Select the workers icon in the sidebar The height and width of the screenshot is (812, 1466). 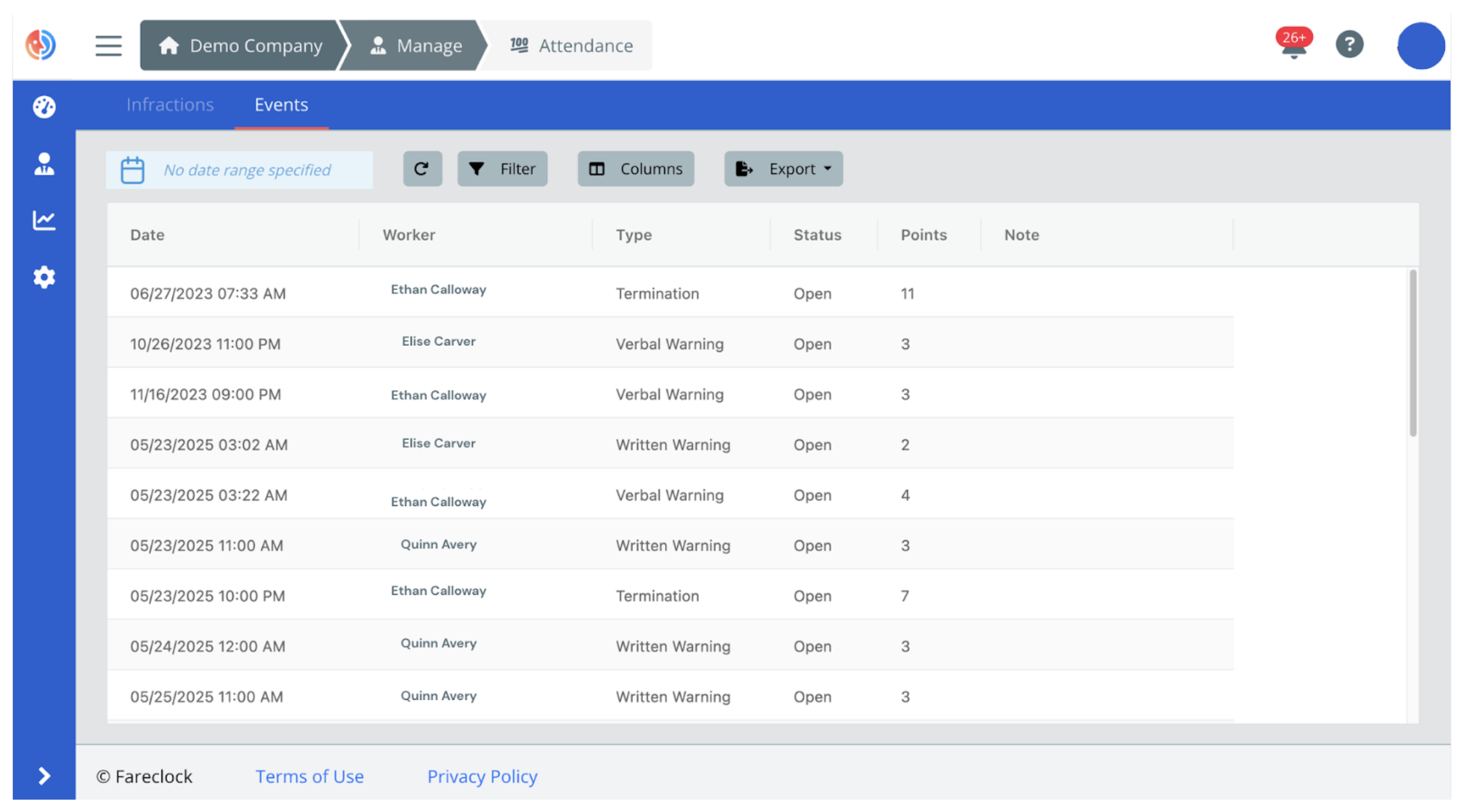tap(44, 164)
